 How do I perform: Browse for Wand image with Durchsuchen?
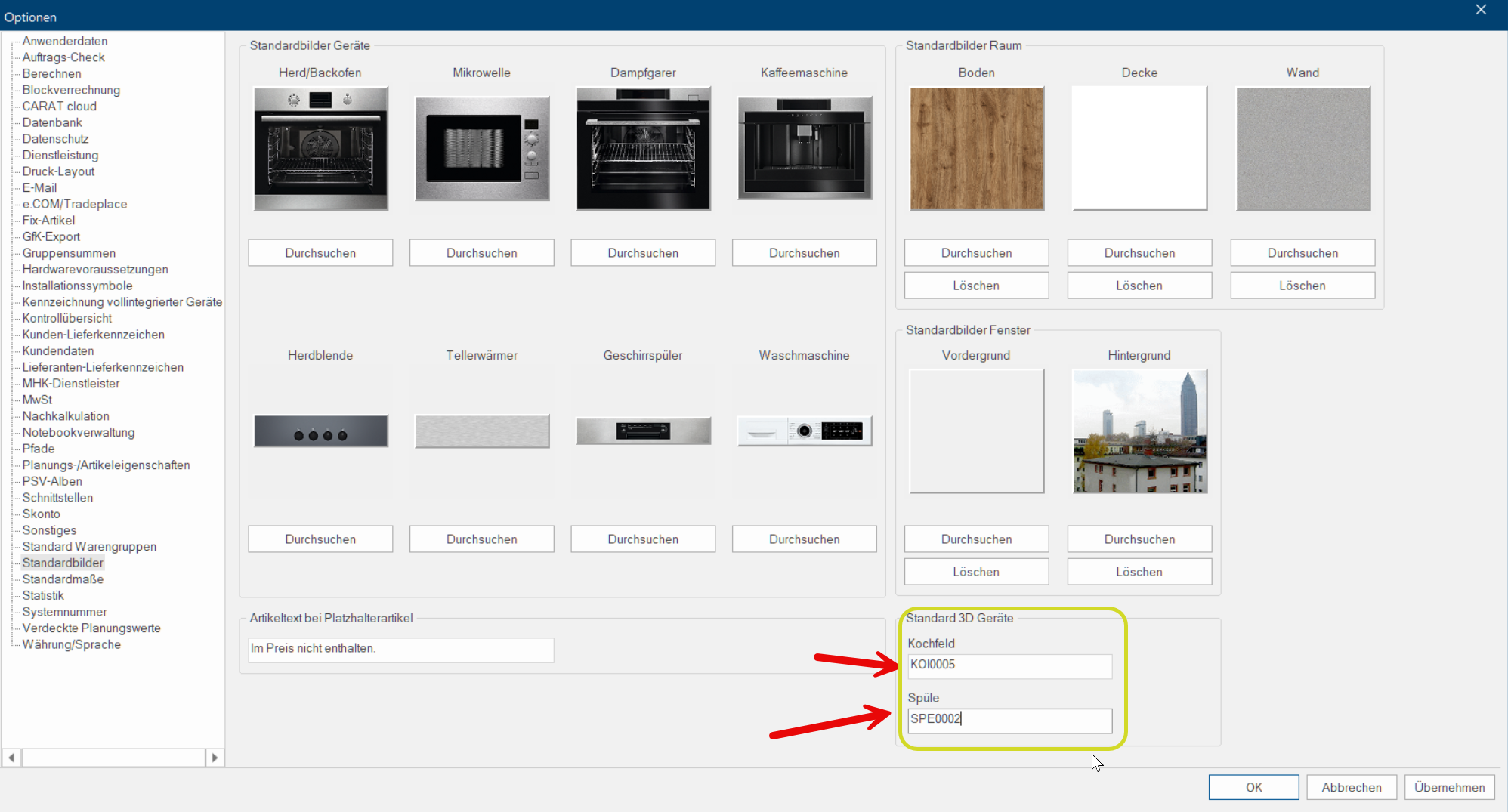pyautogui.click(x=1303, y=253)
